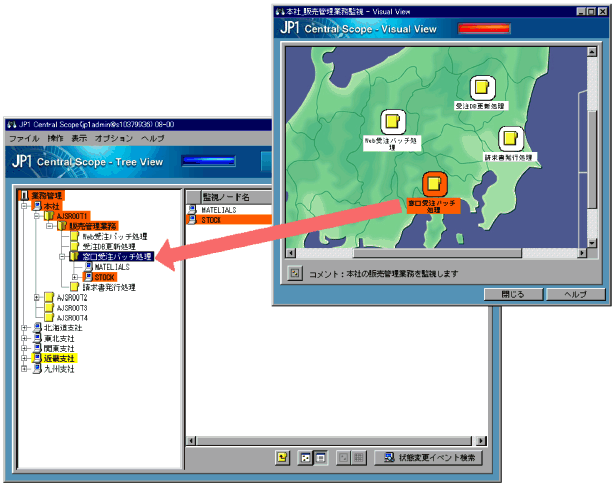Image resolution: width=614 pixels, height=486 pixels.
Task: Click the AJSROOT4 folder icon in the tree
Action: (49, 318)
